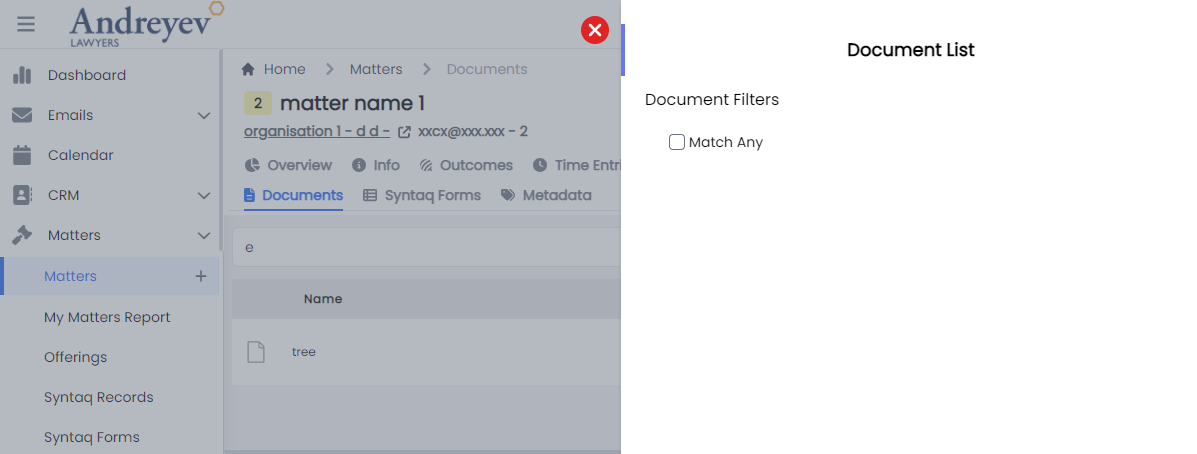Close the Document List panel
Viewport: 1197px width, 454px height.
(595, 30)
